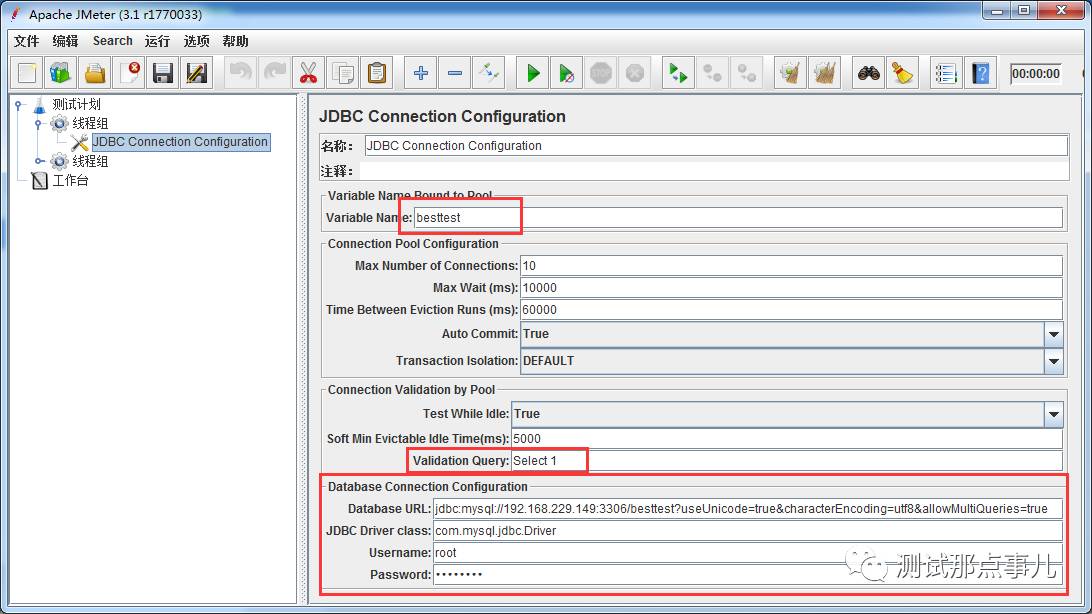Click Start no pauses icon
Screen dimensions: 1092x614
tap(567, 73)
